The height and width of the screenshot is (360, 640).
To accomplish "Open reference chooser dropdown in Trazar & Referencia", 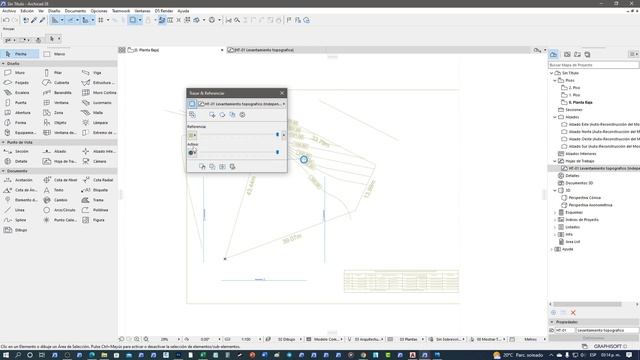I will 284,104.
